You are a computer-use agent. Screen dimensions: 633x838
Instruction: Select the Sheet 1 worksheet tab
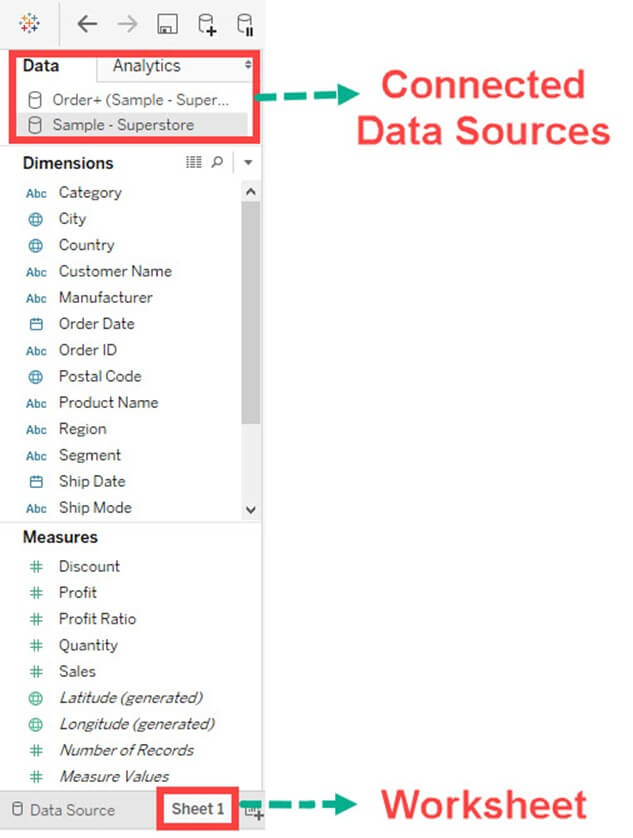pyautogui.click(x=197, y=809)
